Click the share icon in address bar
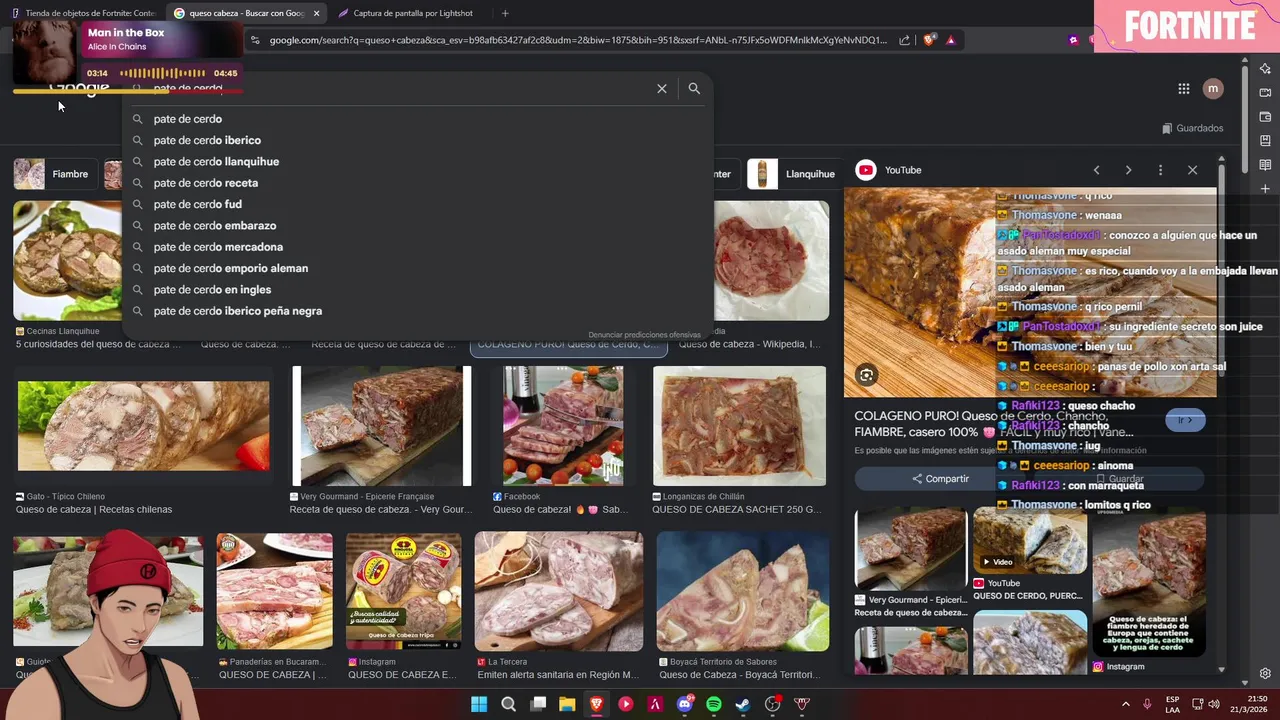 click(904, 40)
